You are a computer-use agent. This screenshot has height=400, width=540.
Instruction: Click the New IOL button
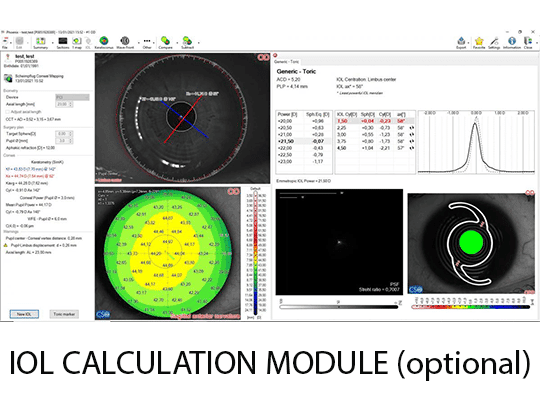(24, 314)
